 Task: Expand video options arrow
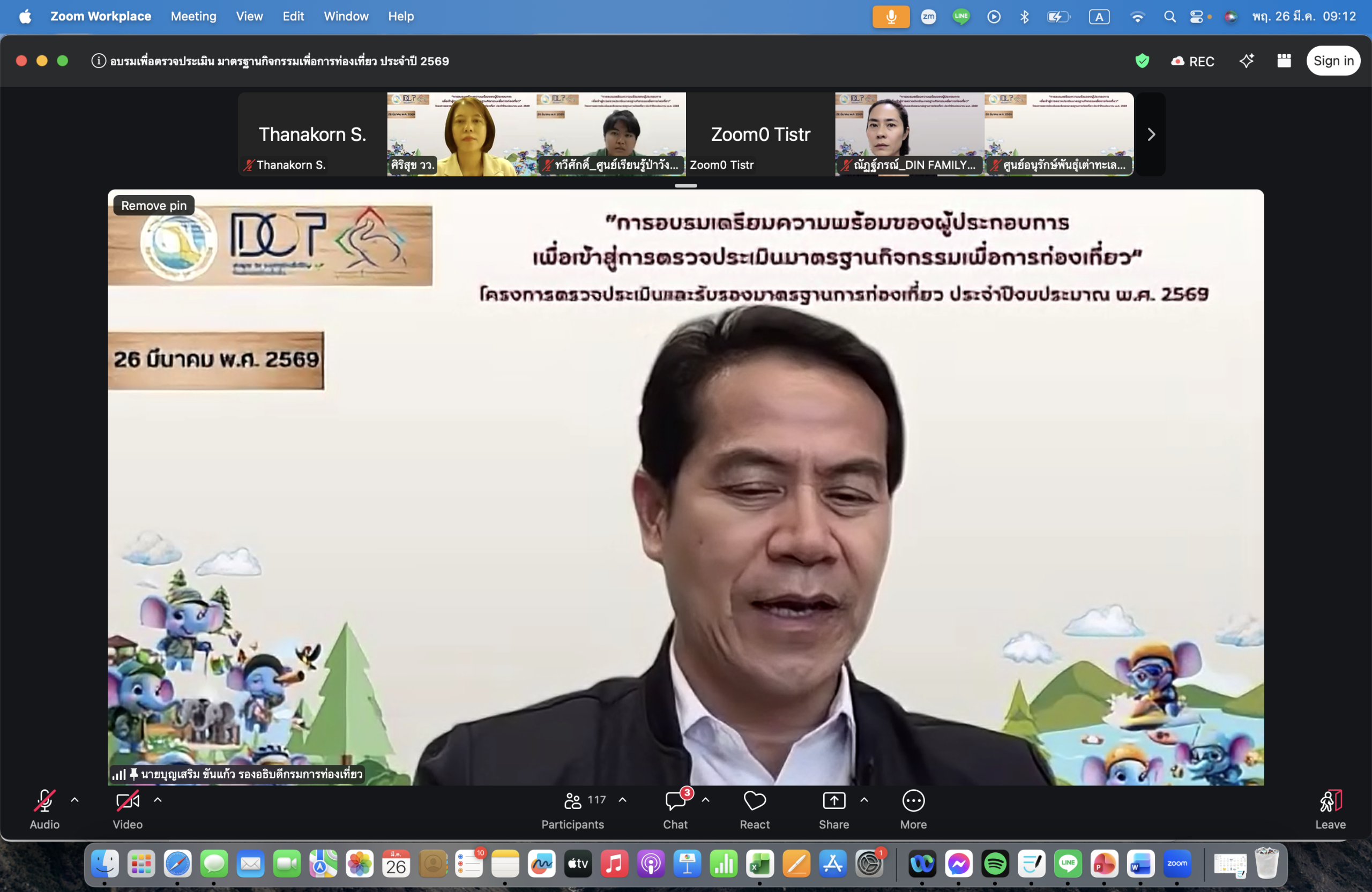click(158, 800)
